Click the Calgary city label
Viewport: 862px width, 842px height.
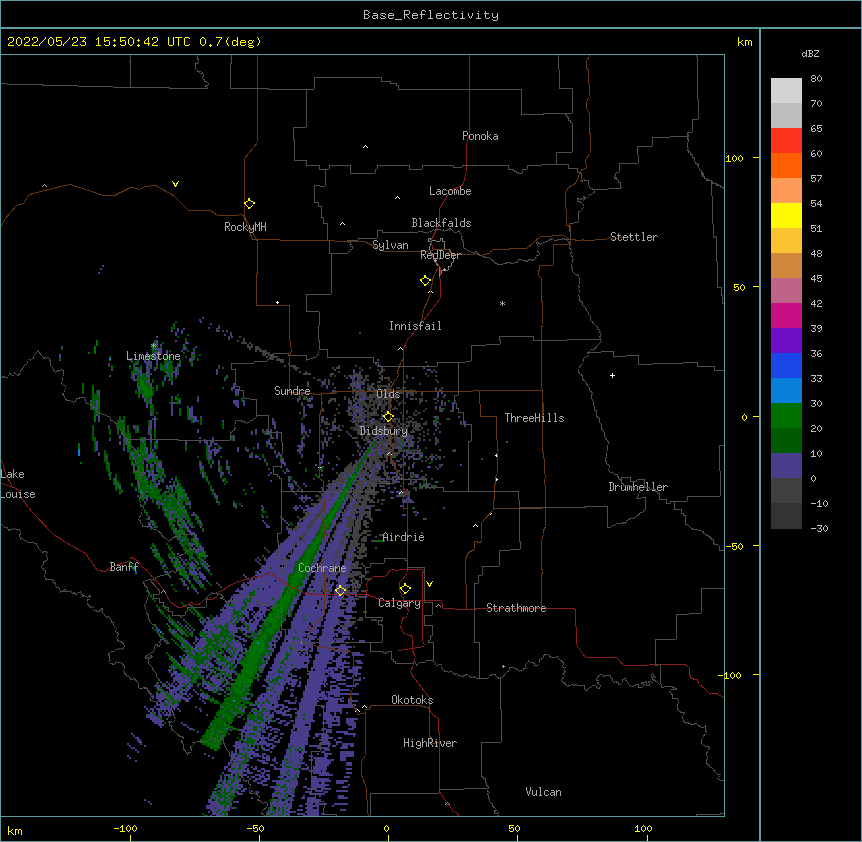(x=399, y=603)
